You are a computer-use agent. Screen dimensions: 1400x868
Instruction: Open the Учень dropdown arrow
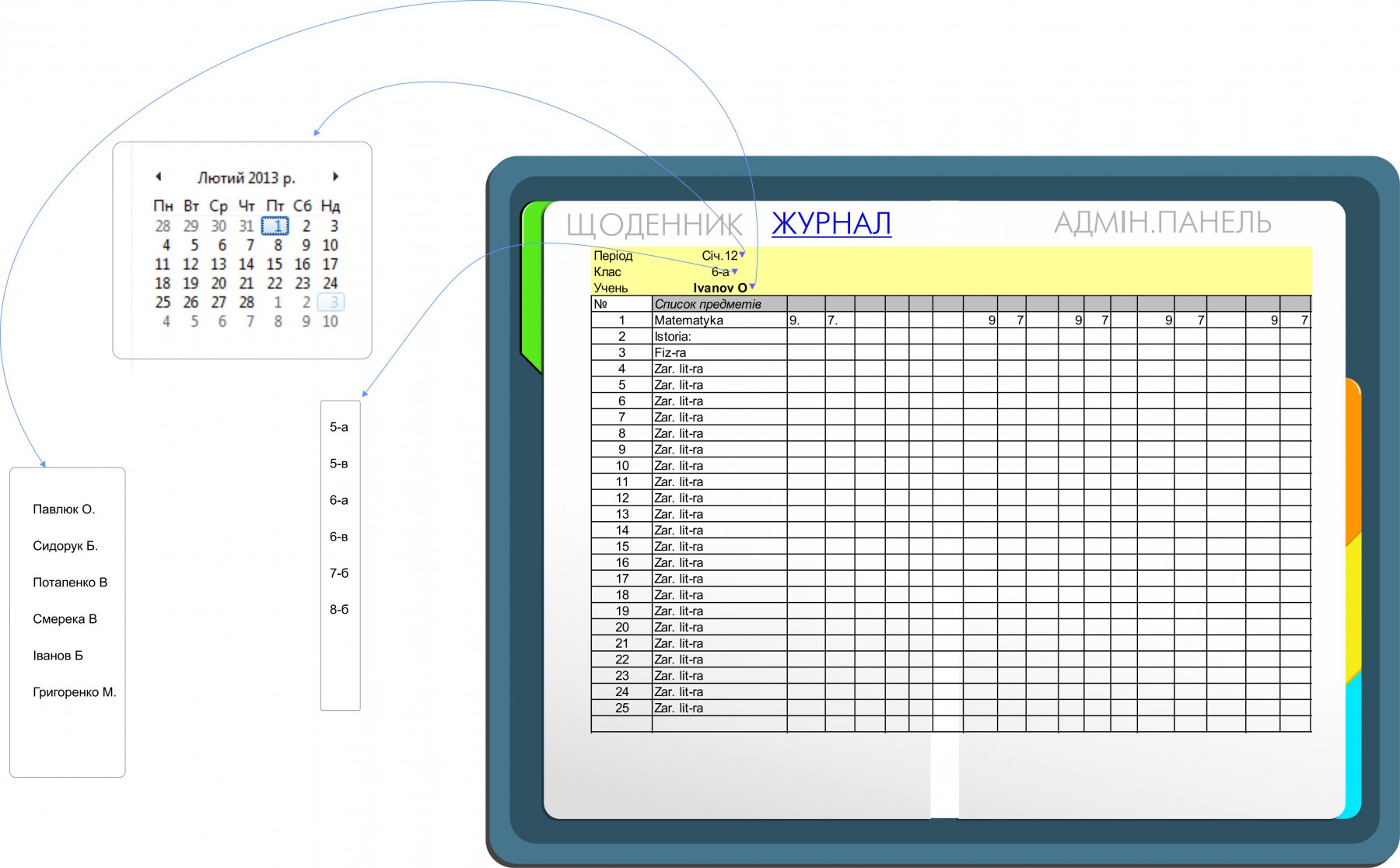tap(752, 287)
